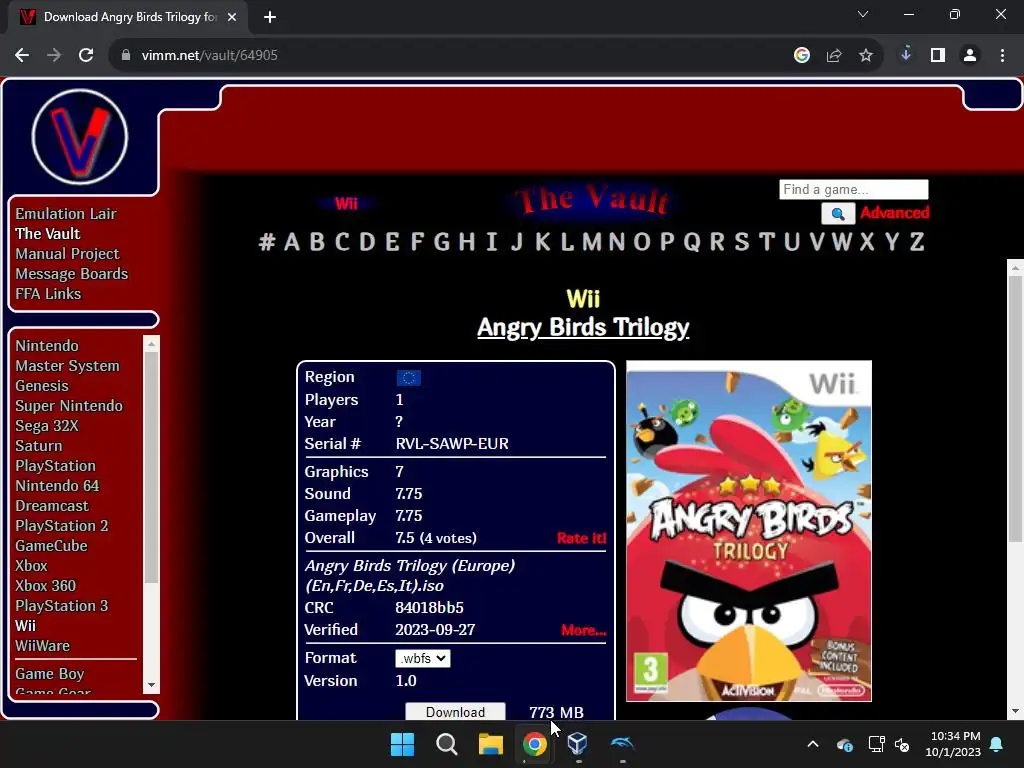The image size is (1024, 768).
Task: Open The Vault in sidebar
Action: (x=48, y=234)
